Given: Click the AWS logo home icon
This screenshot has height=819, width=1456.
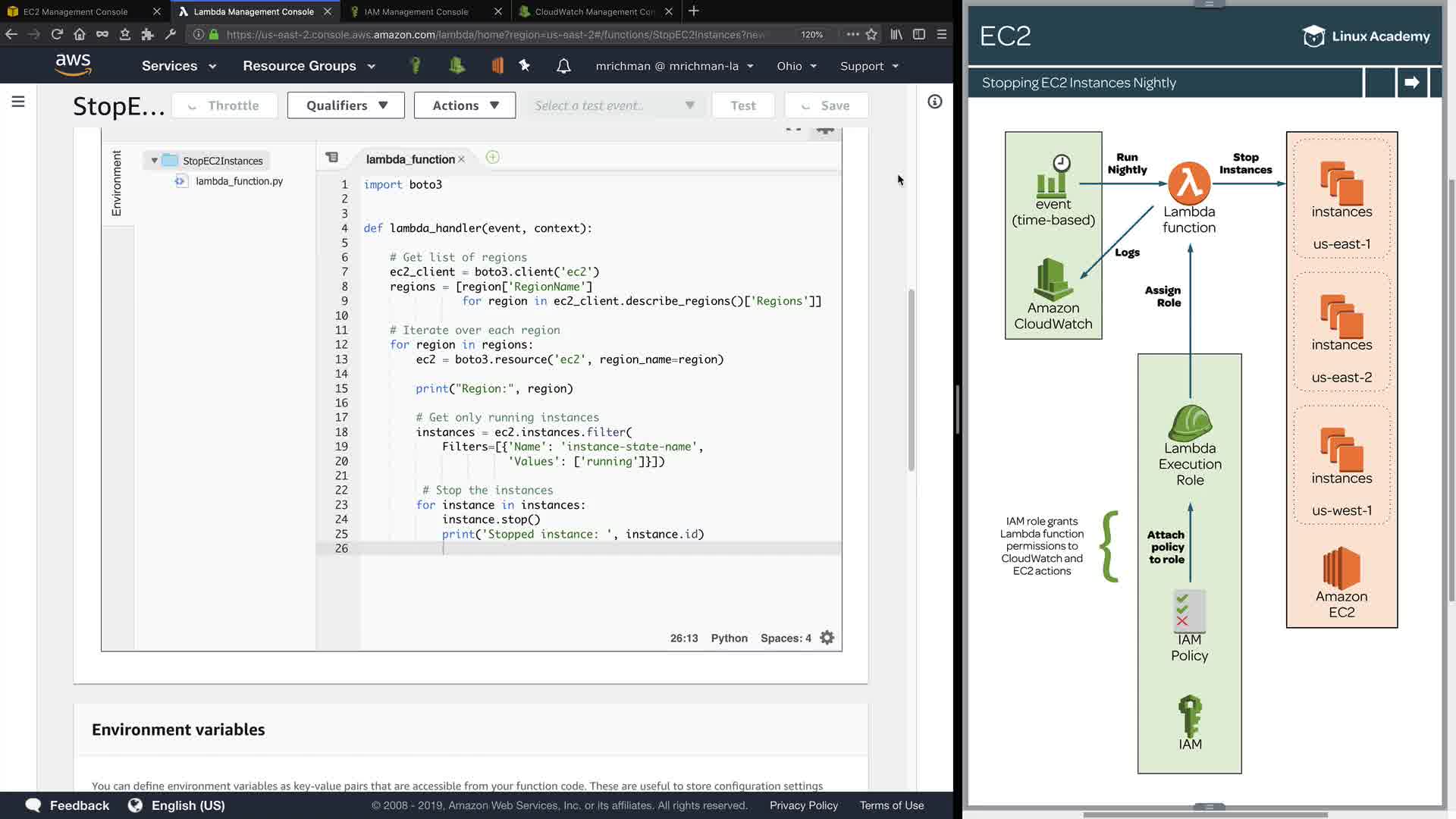Looking at the screenshot, I should tap(74, 65).
